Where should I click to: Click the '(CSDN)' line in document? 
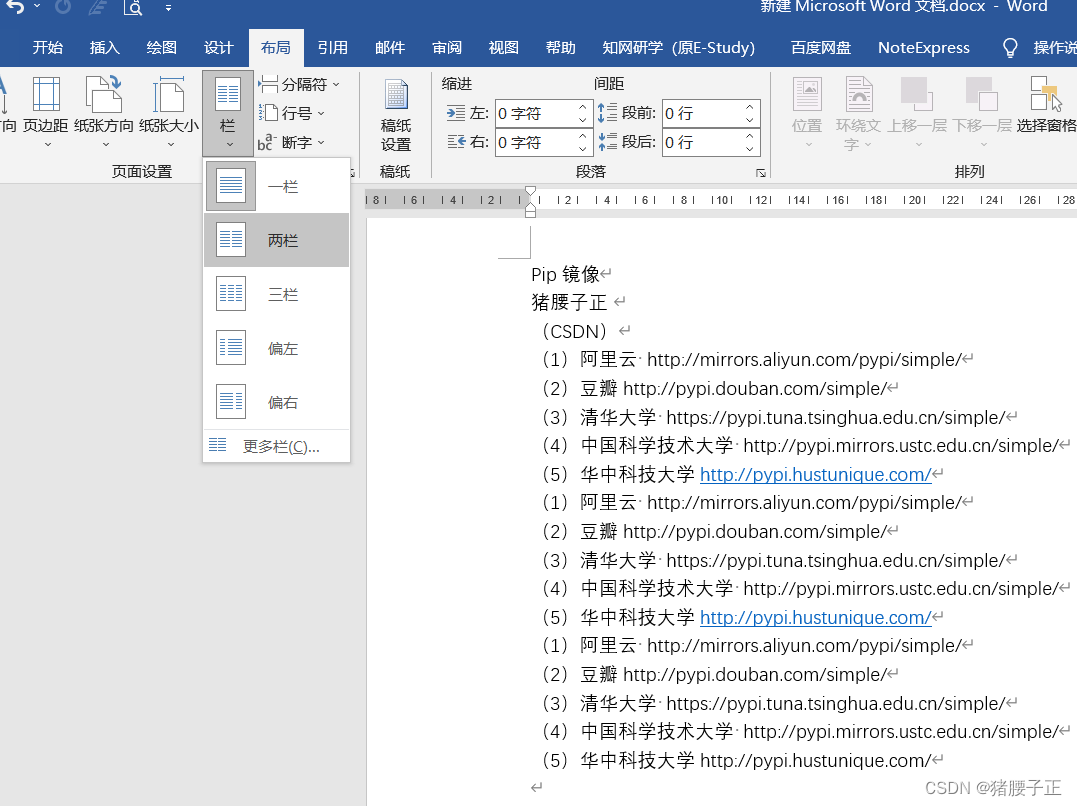point(575,331)
